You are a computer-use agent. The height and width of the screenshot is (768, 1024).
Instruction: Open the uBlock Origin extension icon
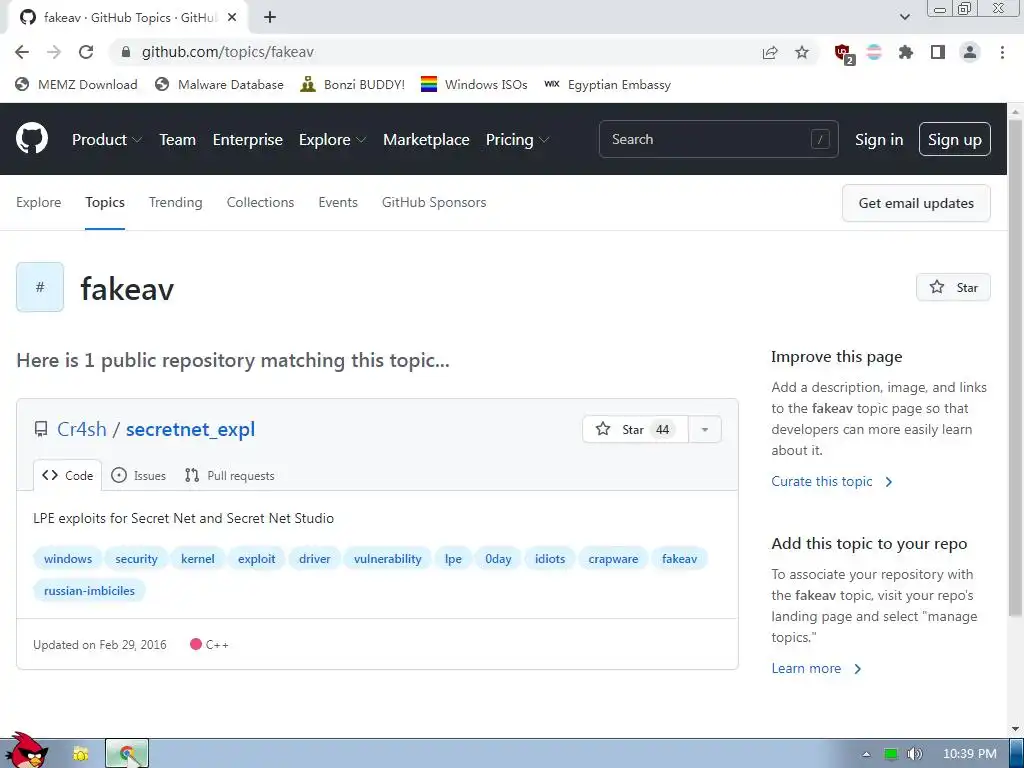coord(844,53)
